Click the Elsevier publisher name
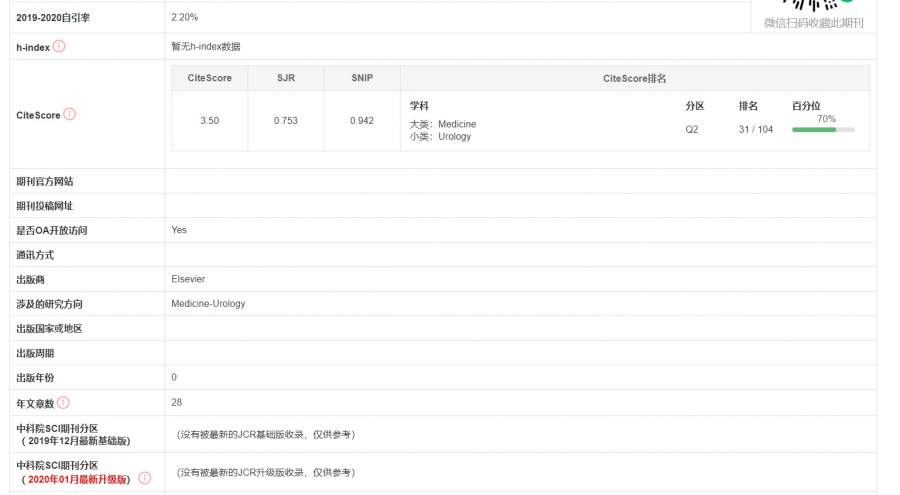900x495 pixels. [188, 279]
